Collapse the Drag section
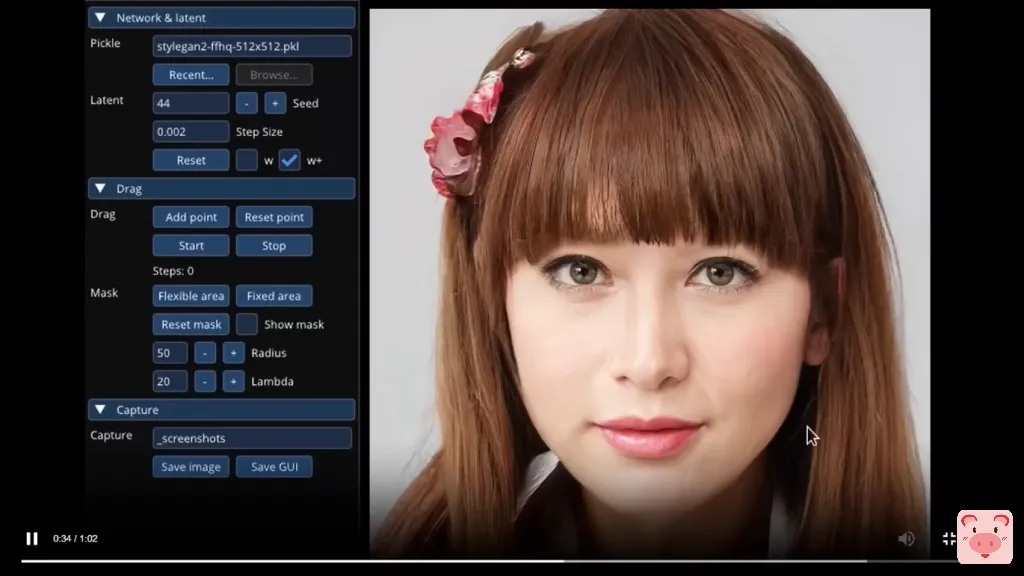 click(100, 189)
